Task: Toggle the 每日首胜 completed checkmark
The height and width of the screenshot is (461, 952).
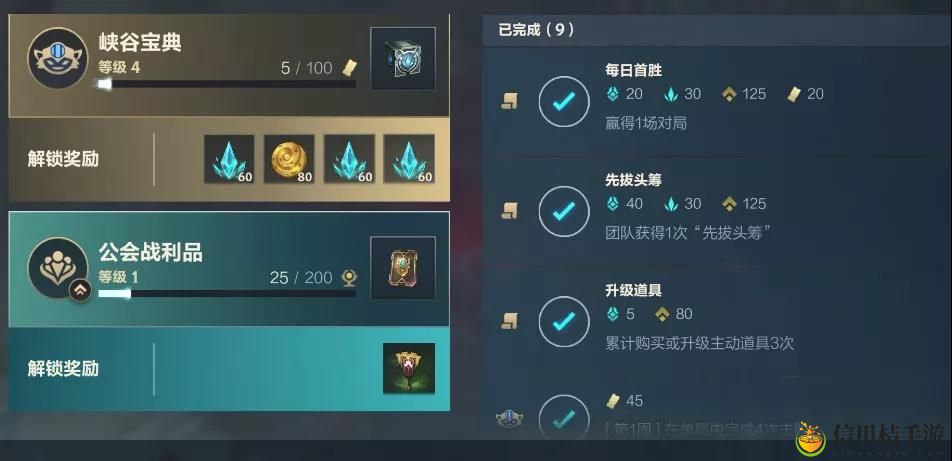Action: [564, 101]
